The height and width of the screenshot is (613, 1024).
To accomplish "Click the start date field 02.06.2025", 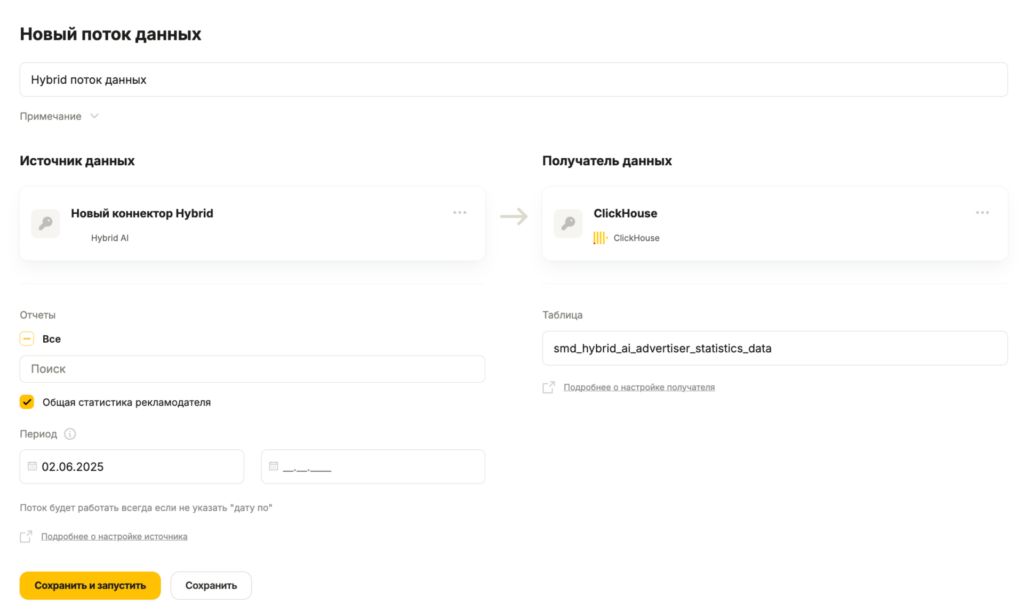I will point(132,466).
